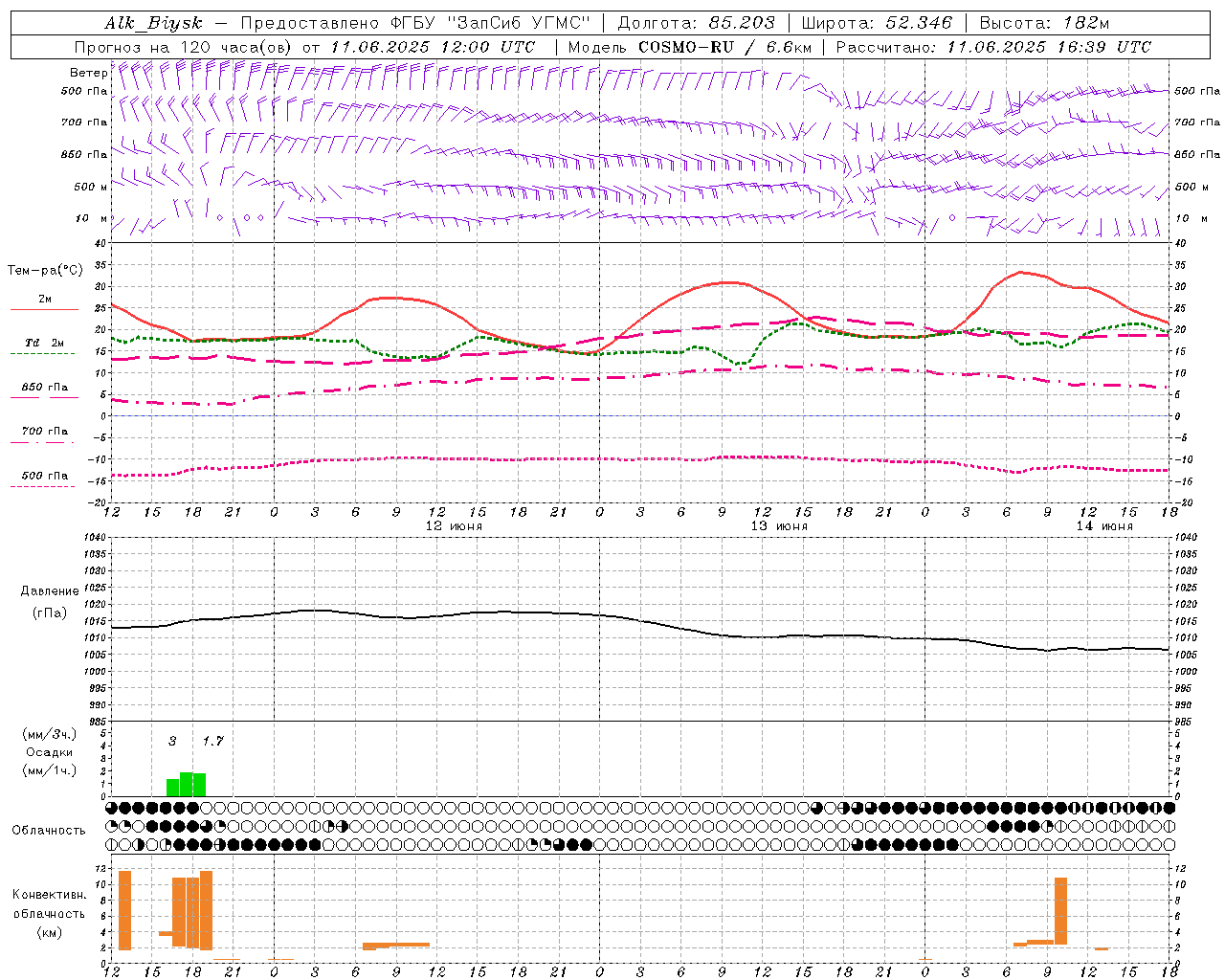Image resolution: width=1225 pixels, height=980 pixels.
Task: Click the 'Тем-ра(°C)' temperature panel label
Action: [45, 271]
